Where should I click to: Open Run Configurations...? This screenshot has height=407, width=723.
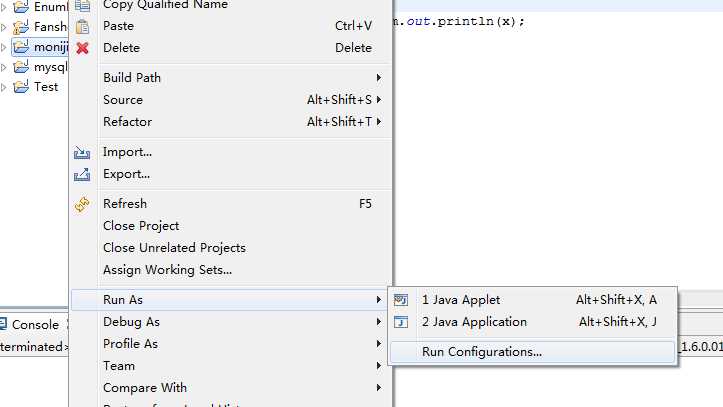coord(533,352)
